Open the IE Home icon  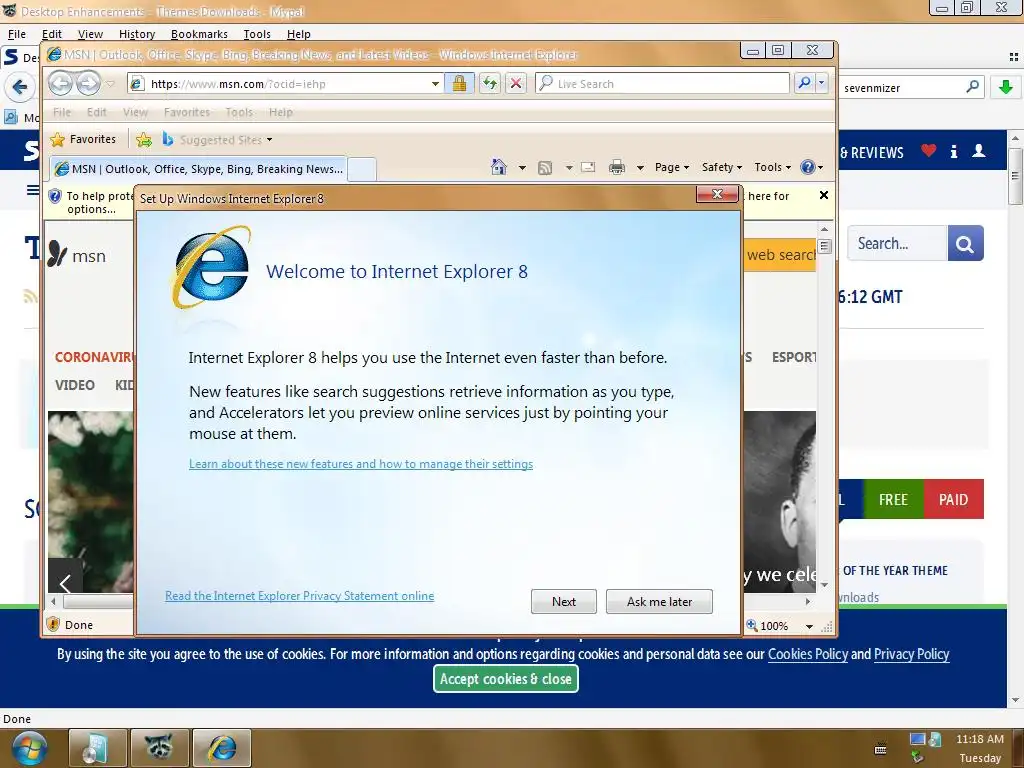499,167
